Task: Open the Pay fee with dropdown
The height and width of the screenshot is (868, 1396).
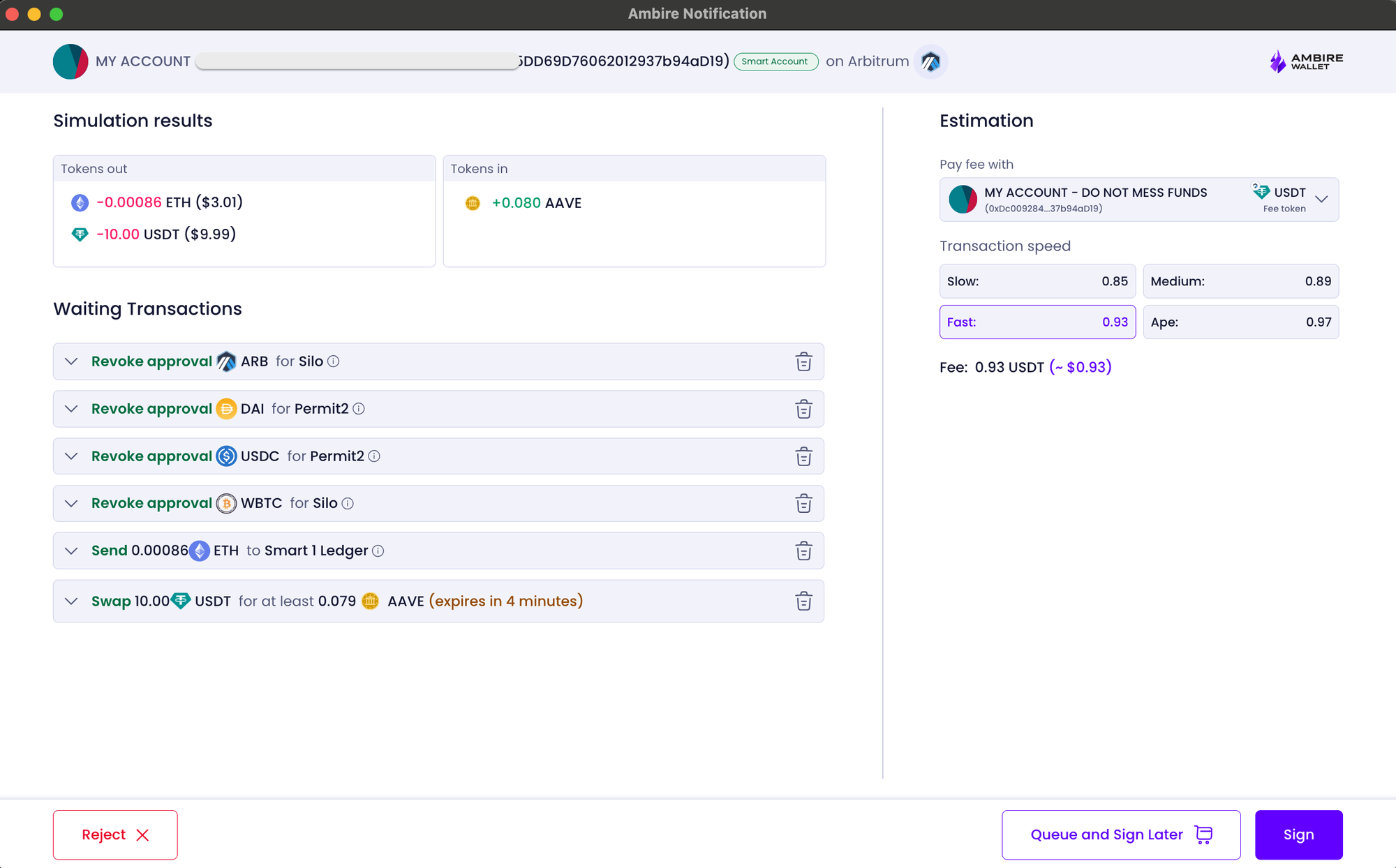Action: [1139, 200]
